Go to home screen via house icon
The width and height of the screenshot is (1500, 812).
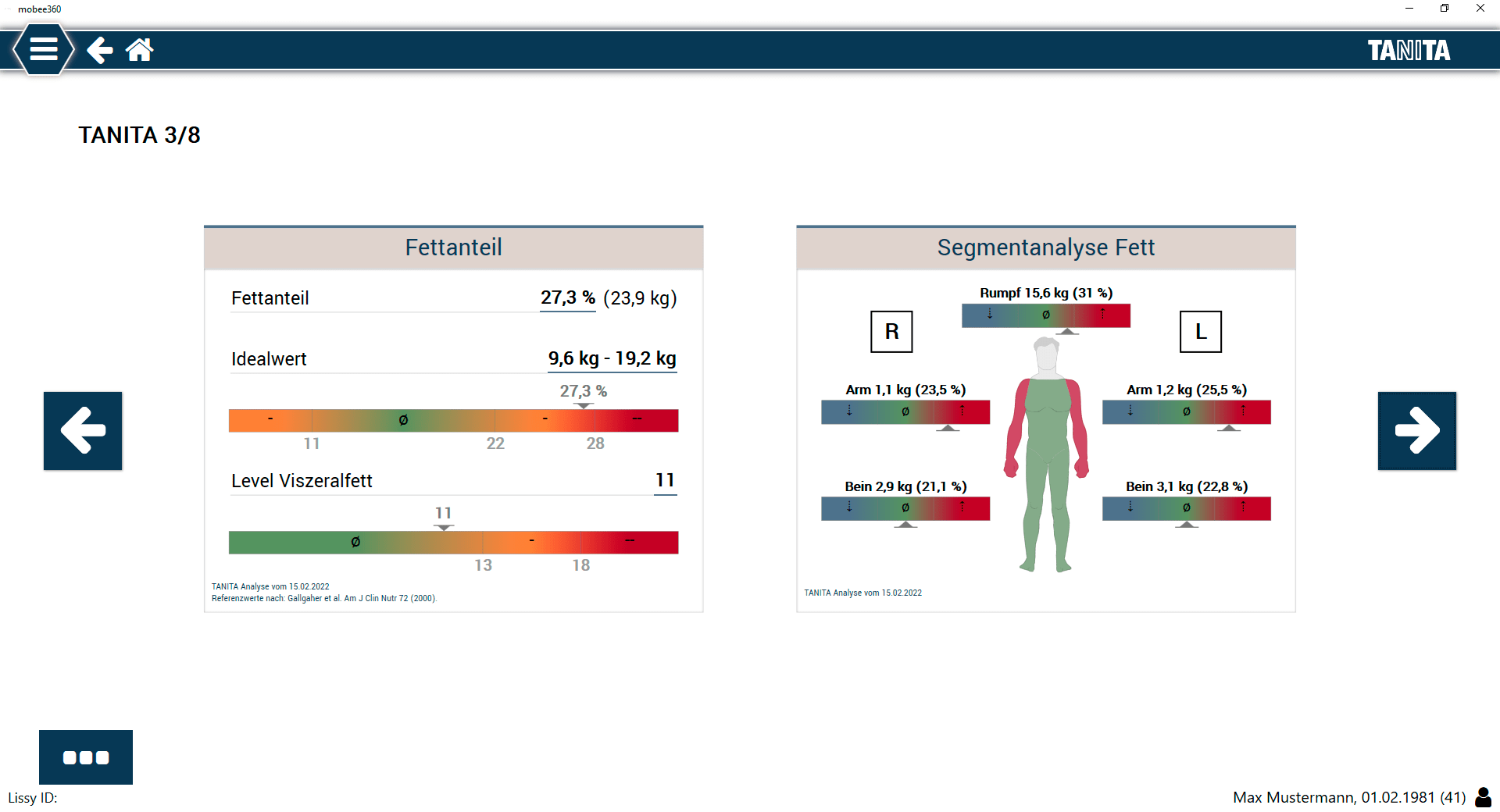coord(140,50)
